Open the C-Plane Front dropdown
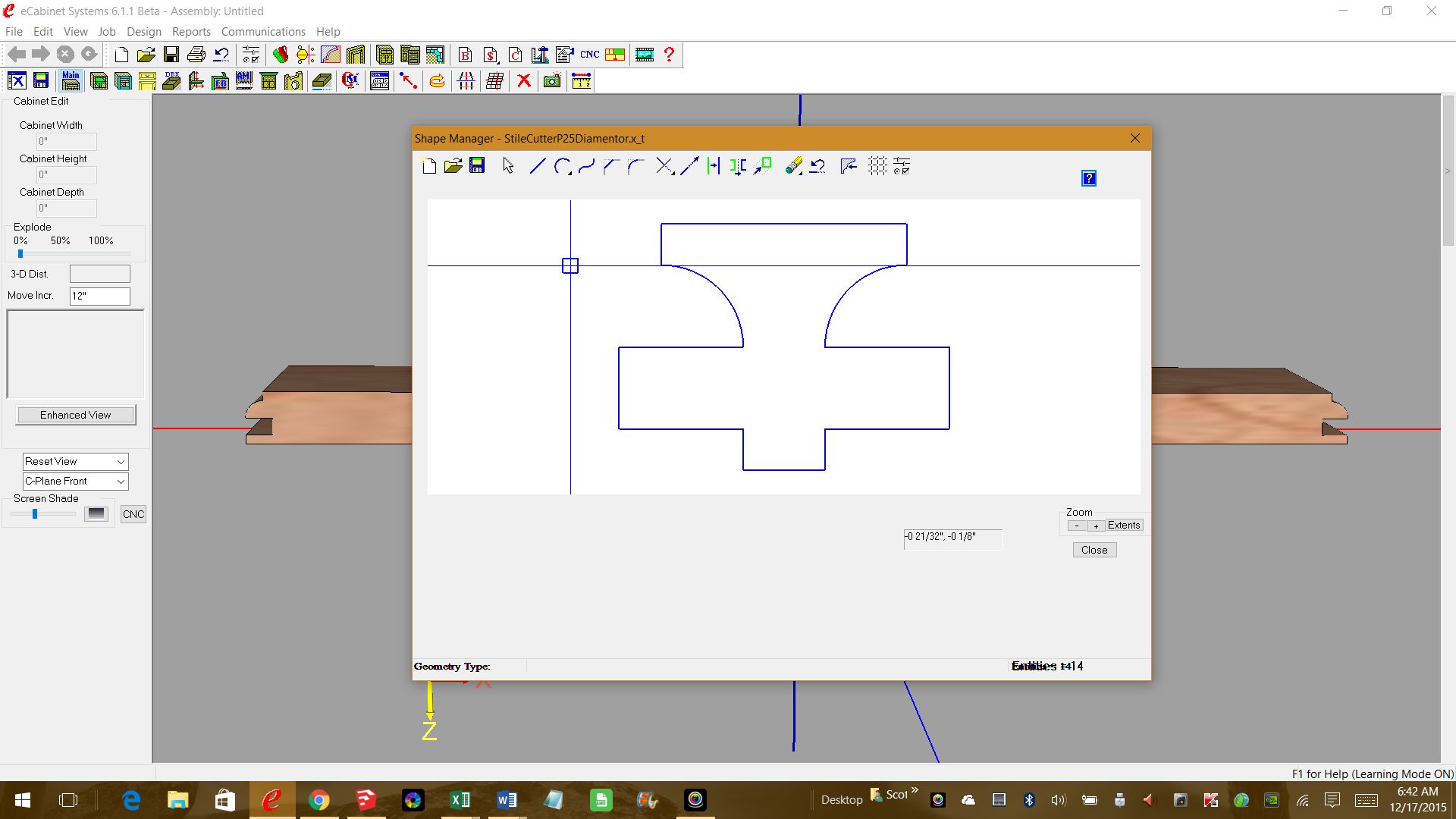1456x819 pixels. [121, 482]
